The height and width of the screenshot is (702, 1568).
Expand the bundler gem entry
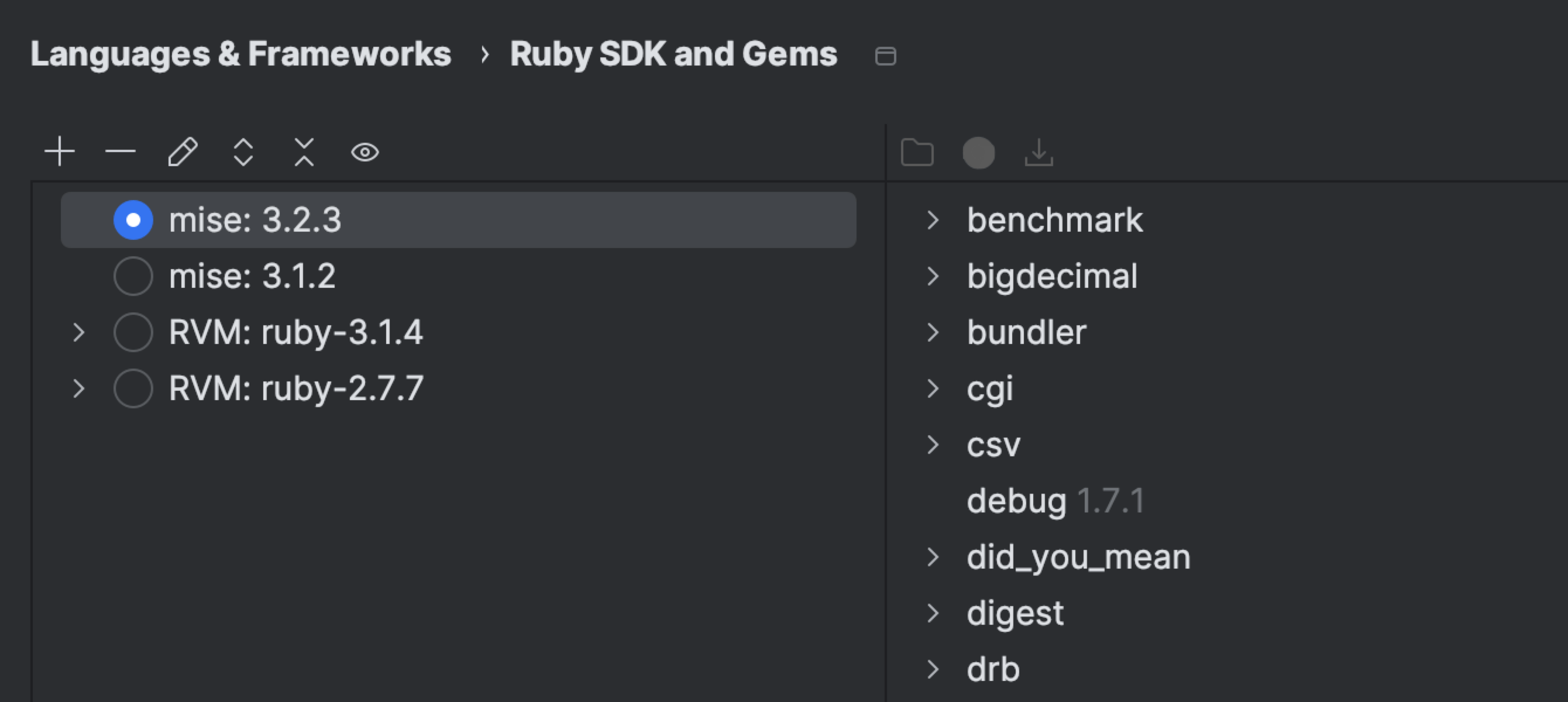point(933,332)
